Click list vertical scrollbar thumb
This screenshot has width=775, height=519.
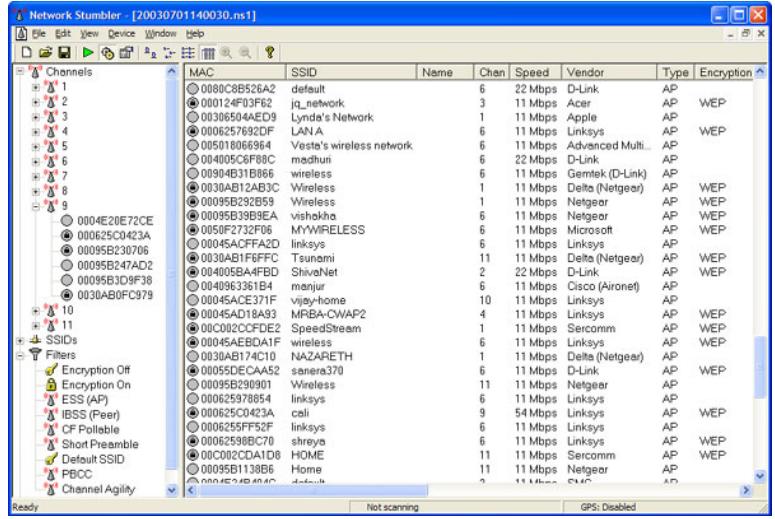coord(760,367)
